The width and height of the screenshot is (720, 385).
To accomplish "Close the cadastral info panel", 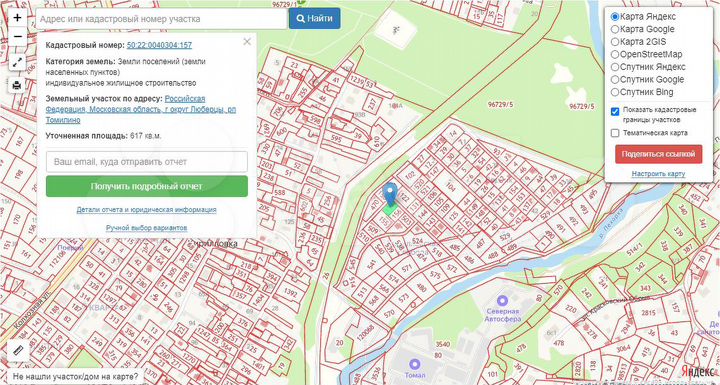I will (247, 42).
